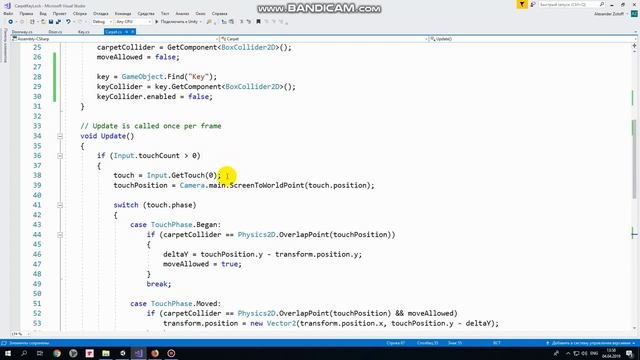Open the Windows Start menu
The image size is (640, 360).
(8, 353)
